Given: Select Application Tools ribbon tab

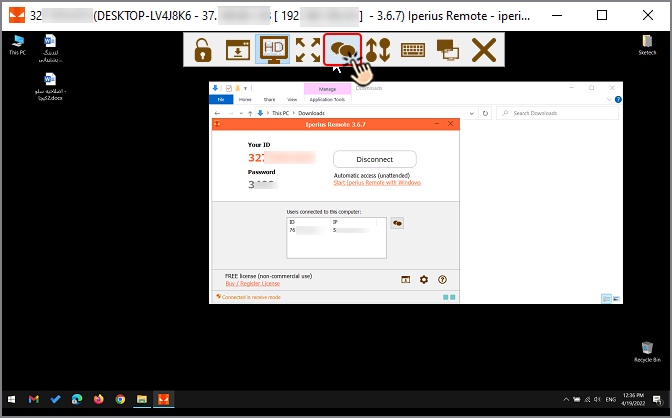Looking at the screenshot, I should click(x=327, y=99).
